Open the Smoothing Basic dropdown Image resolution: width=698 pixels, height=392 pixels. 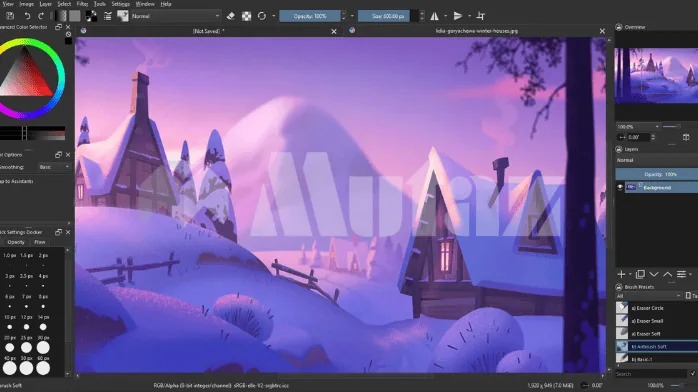click(54, 167)
